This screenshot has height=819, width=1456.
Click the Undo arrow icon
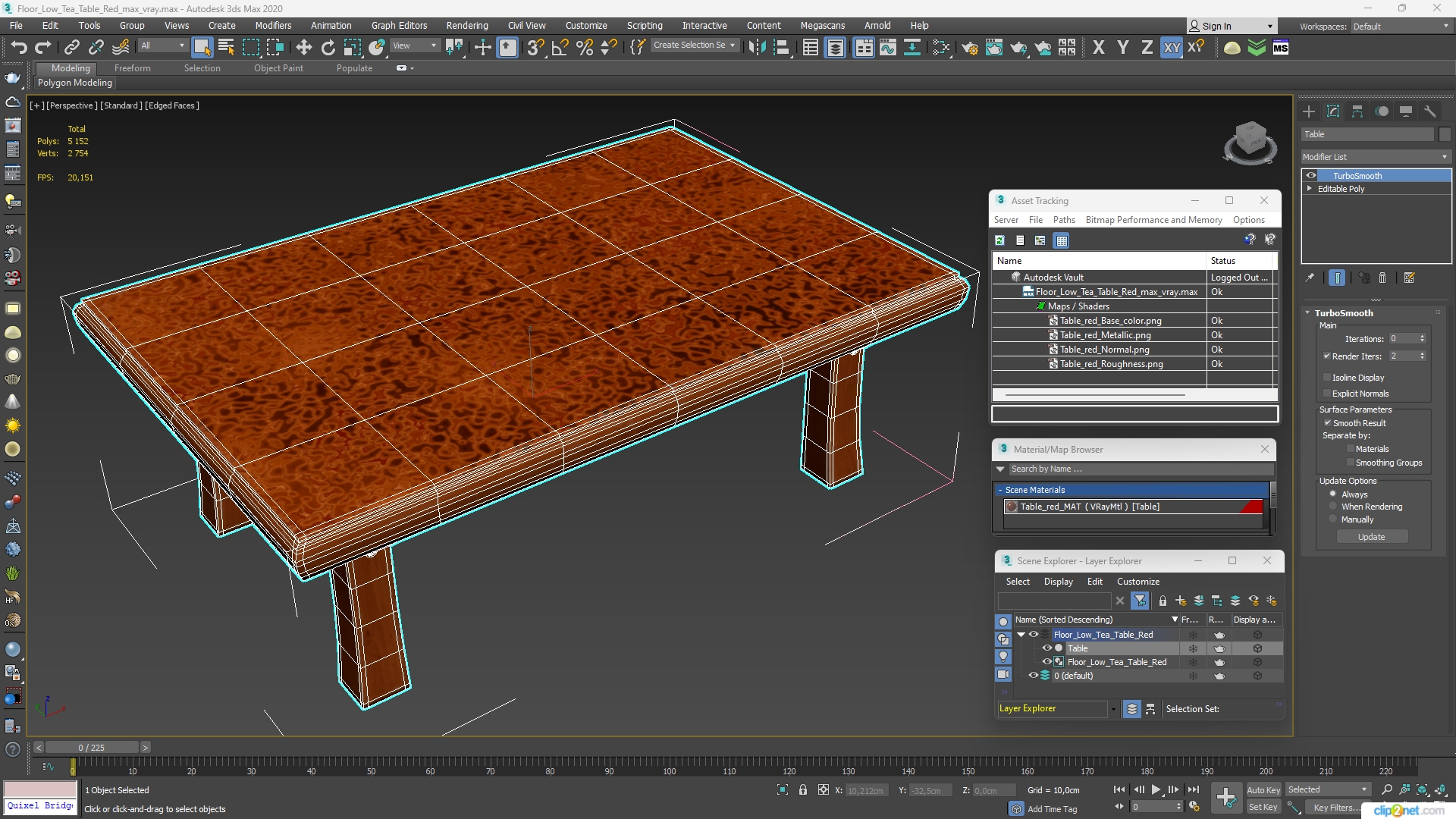point(18,48)
